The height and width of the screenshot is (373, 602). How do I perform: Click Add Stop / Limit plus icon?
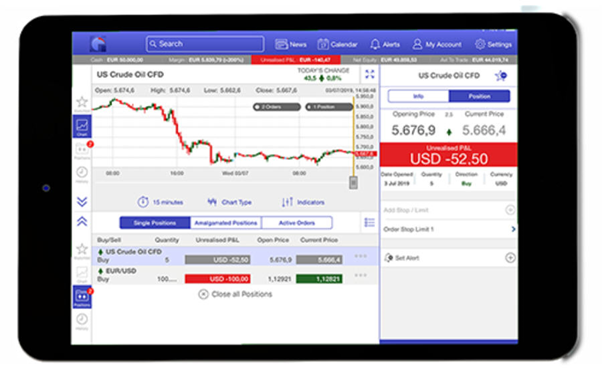[510, 210]
